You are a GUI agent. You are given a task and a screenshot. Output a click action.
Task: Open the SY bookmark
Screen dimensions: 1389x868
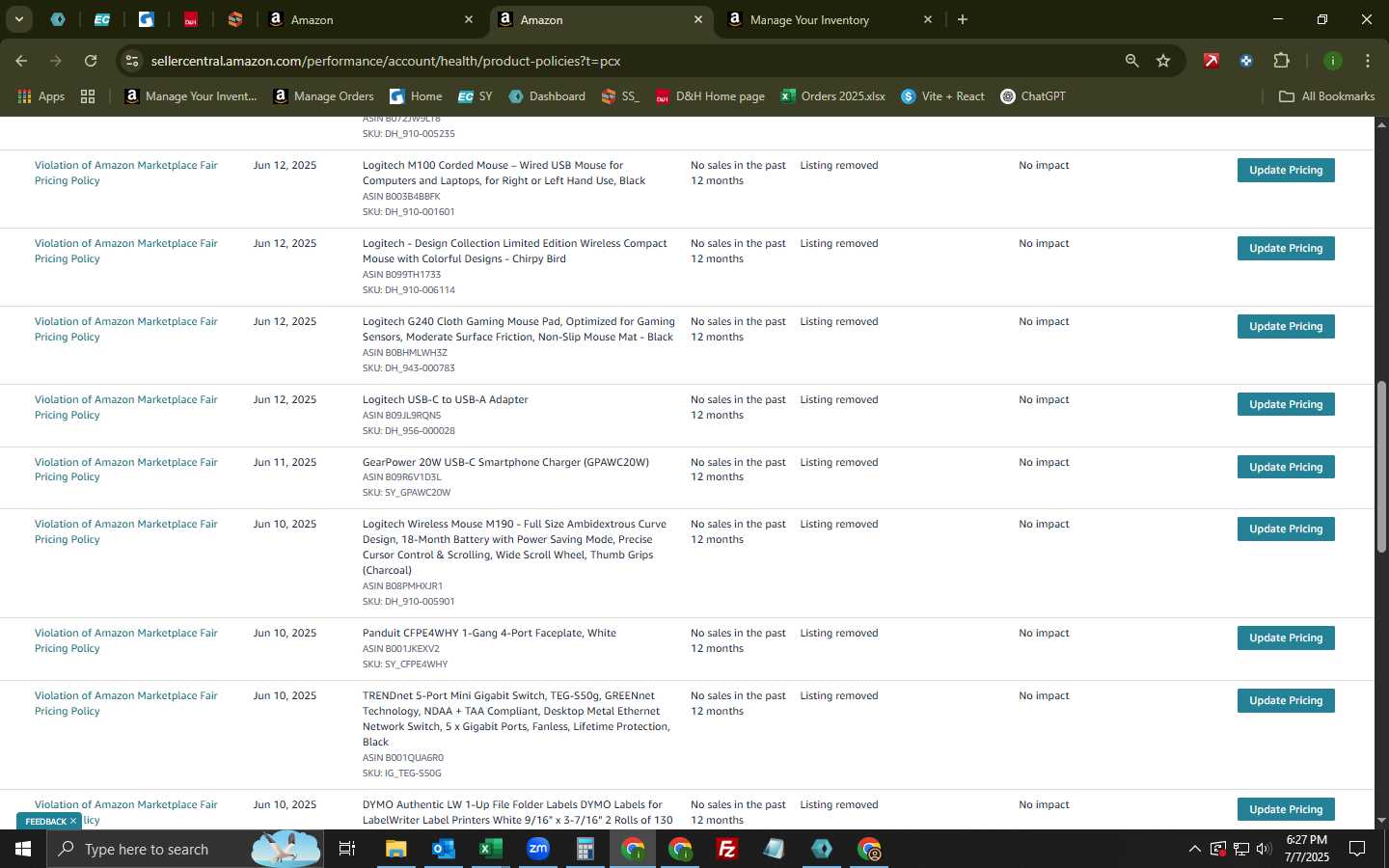point(475,96)
